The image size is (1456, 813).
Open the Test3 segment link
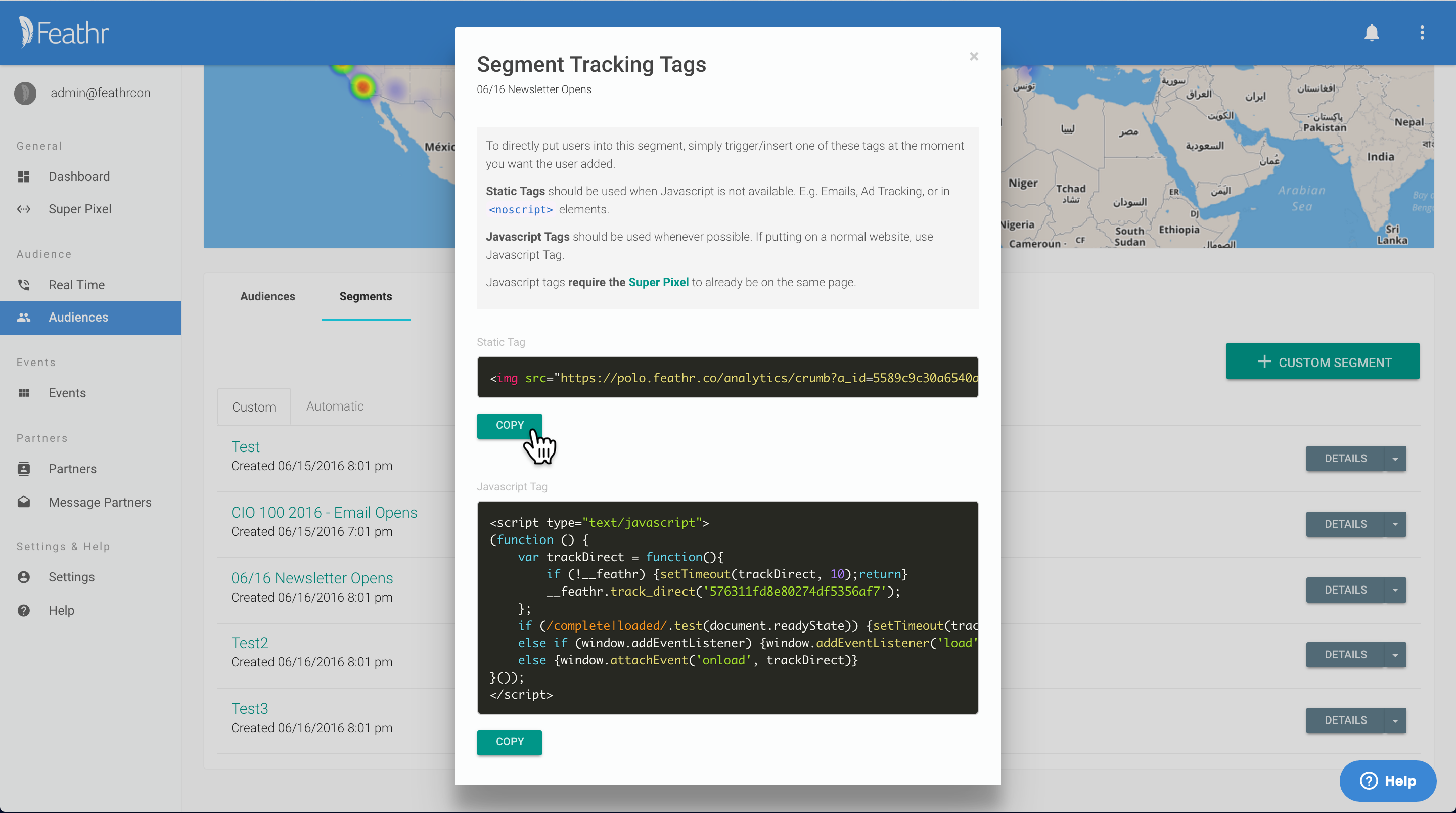tap(249, 708)
